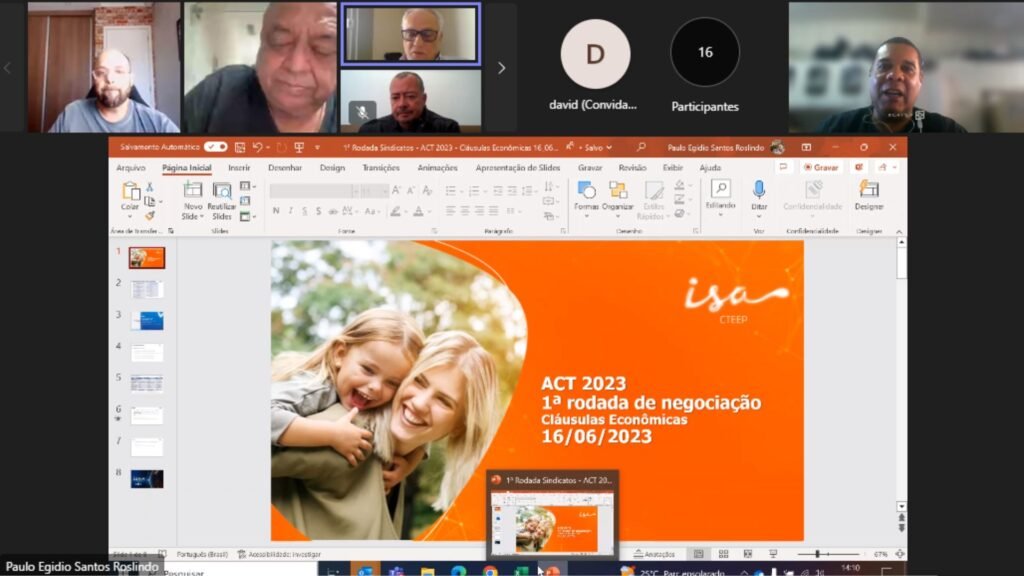Screen dimensions: 1024x576
Task: Launch the Designer ideas pane
Action: pyautogui.click(x=869, y=191)
